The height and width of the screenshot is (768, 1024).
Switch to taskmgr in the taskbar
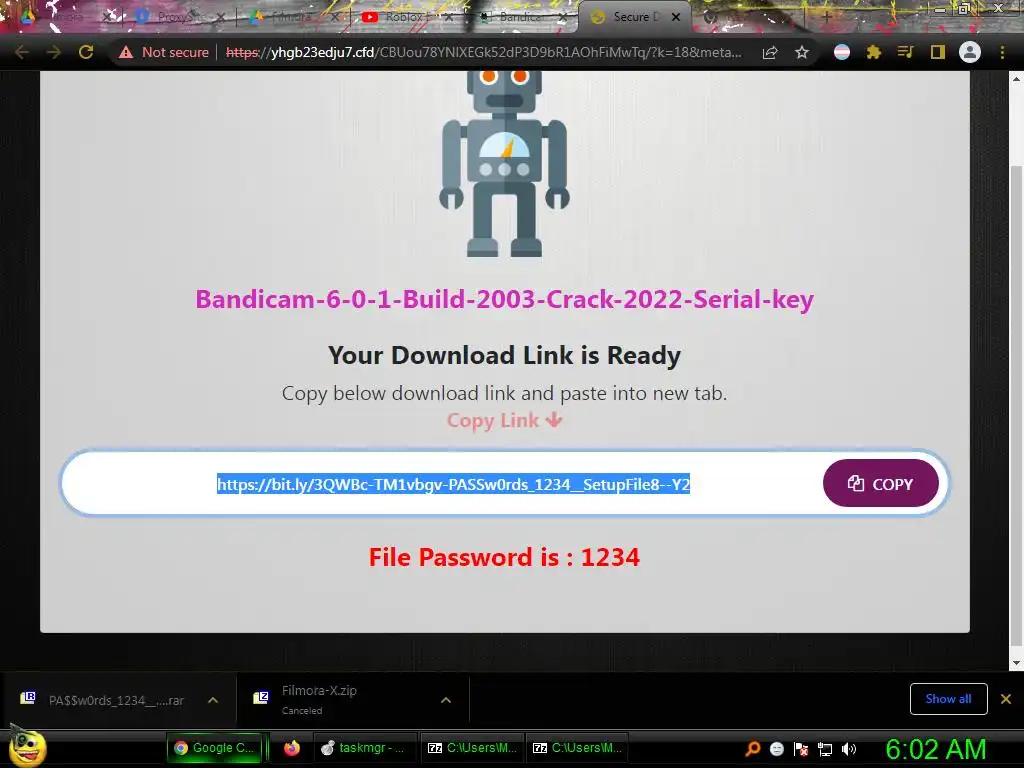coord(364,748)
